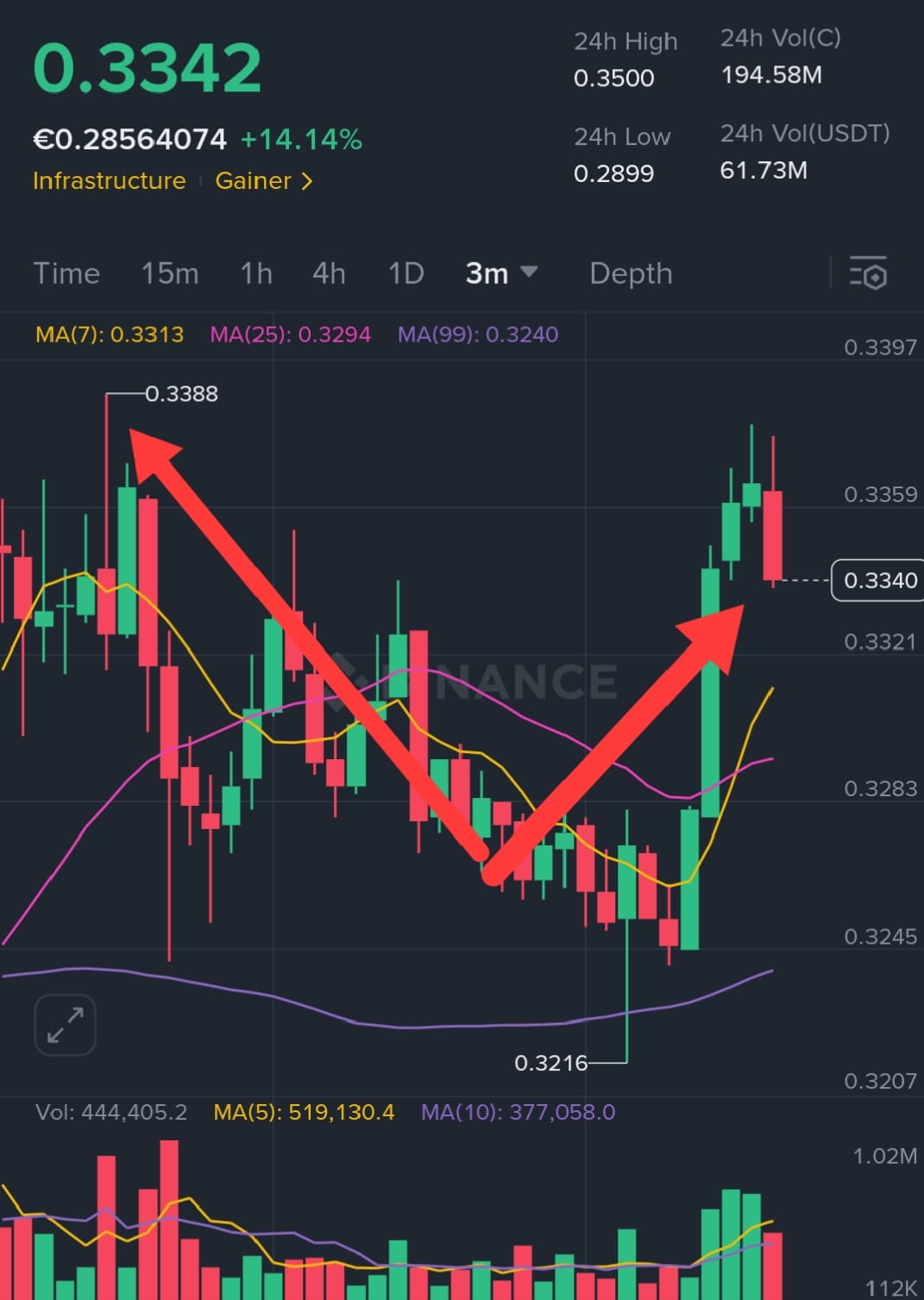Viewport: 924px width, 1300px height.
Task: Tap volume MA(5): 519,130.4 label
Action: pos(304,1112)
